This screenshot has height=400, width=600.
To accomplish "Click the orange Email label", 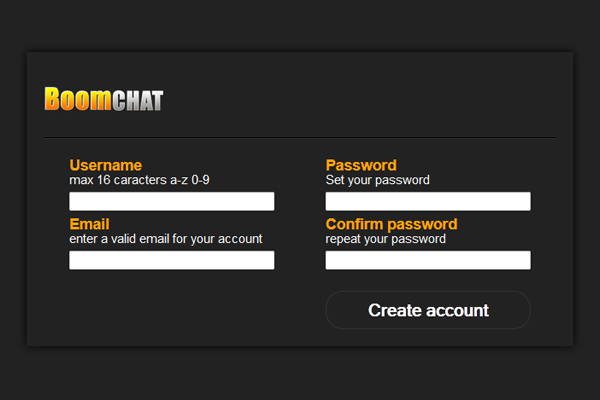I will coord(89,224).
